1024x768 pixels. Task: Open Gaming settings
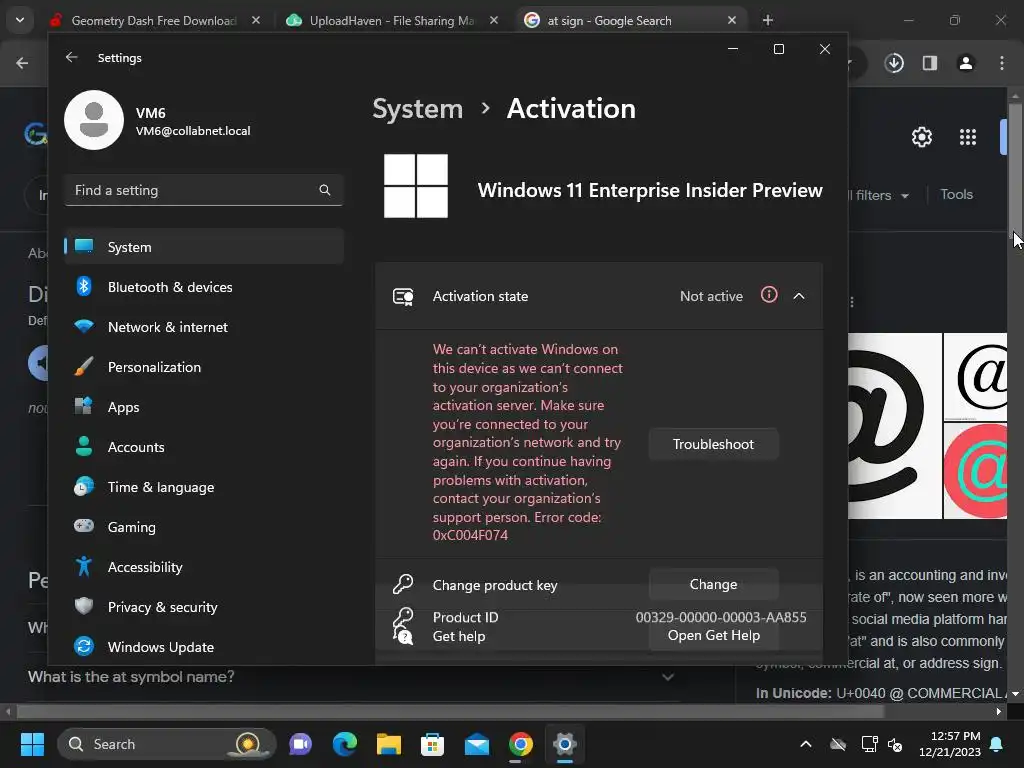pos(204,526)
